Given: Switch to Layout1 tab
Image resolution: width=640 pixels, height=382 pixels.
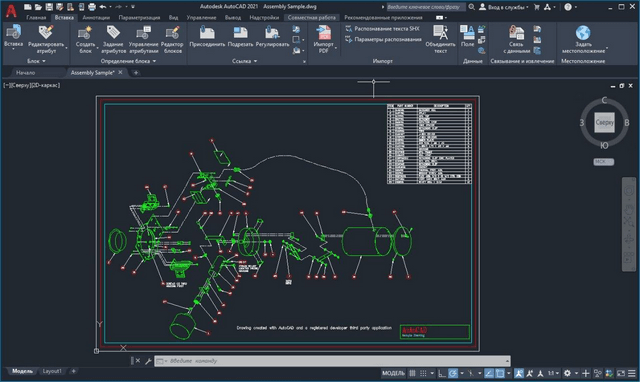Looking at the screenshot, I should tap(52, 371).
